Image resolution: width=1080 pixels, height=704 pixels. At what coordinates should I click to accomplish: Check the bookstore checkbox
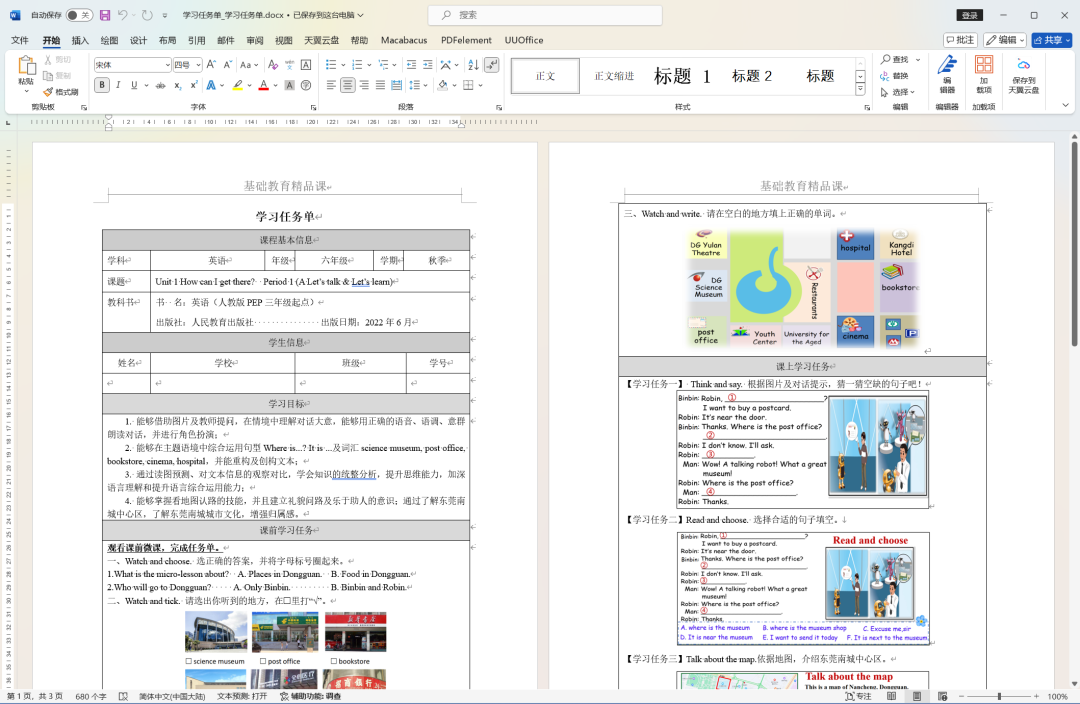pos(334,661)
